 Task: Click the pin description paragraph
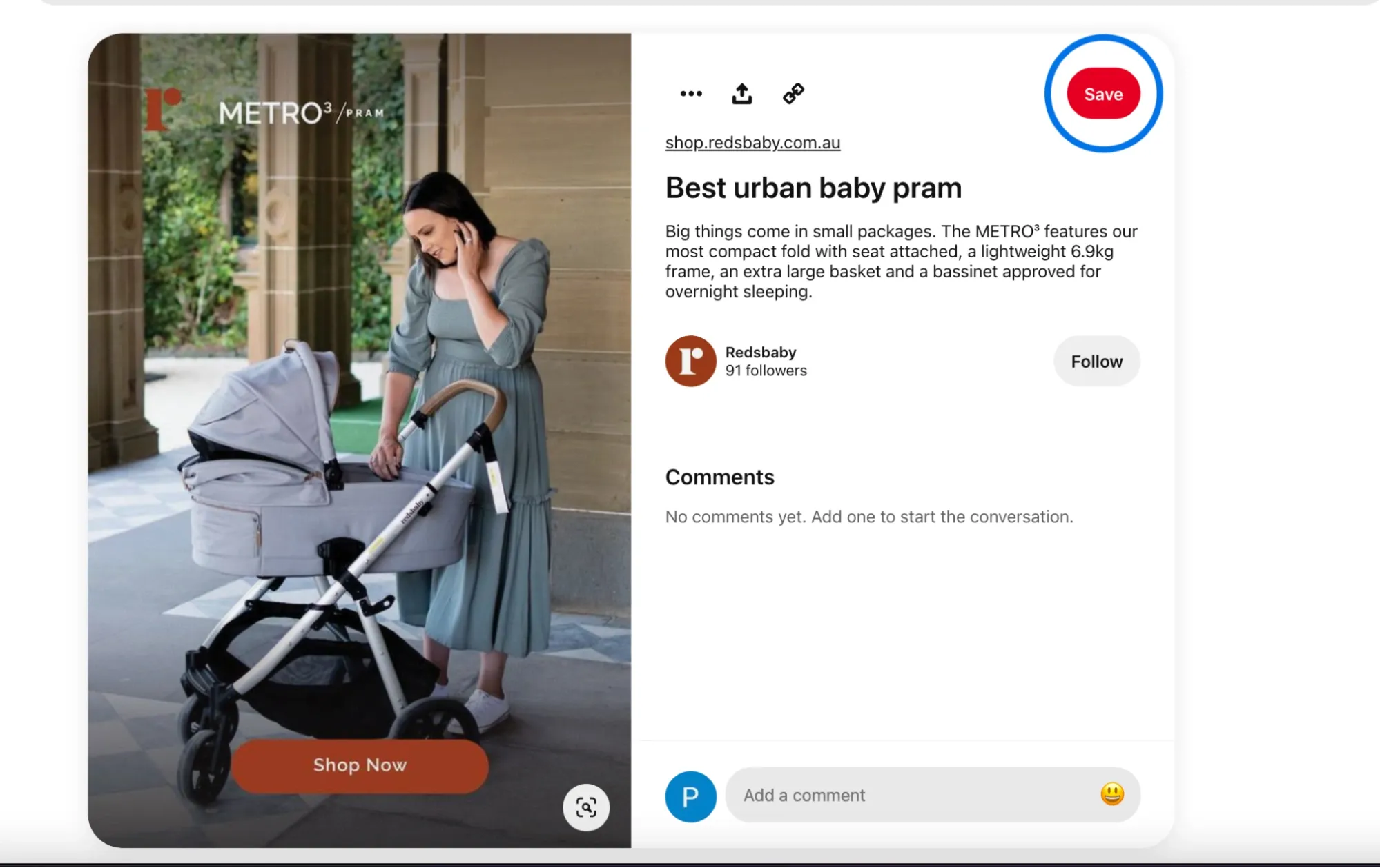901,262
